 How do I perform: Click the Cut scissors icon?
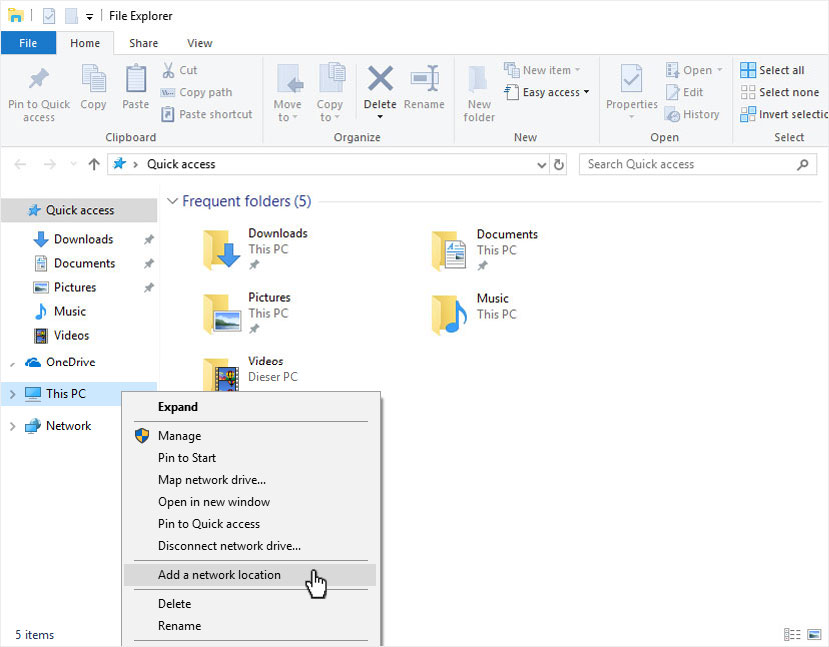168,70
